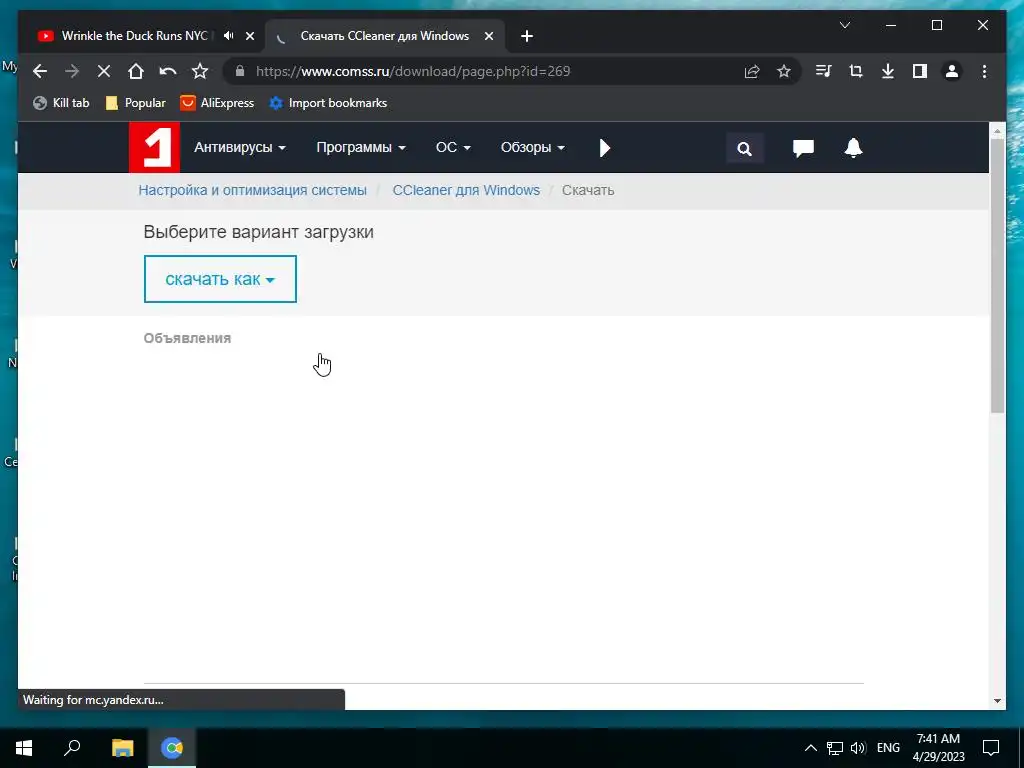Screen dimensions: 1024x768
Task: Click the lock icon in address bar
Action: click(240, 71)
